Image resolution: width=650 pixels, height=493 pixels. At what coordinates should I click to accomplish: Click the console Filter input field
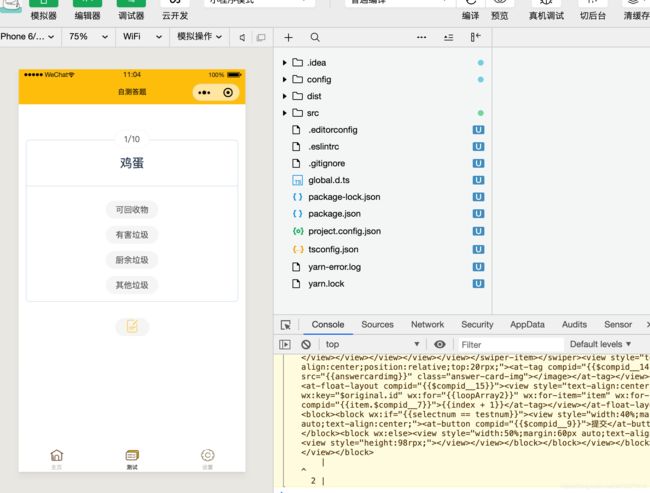(x=510, y=345)
